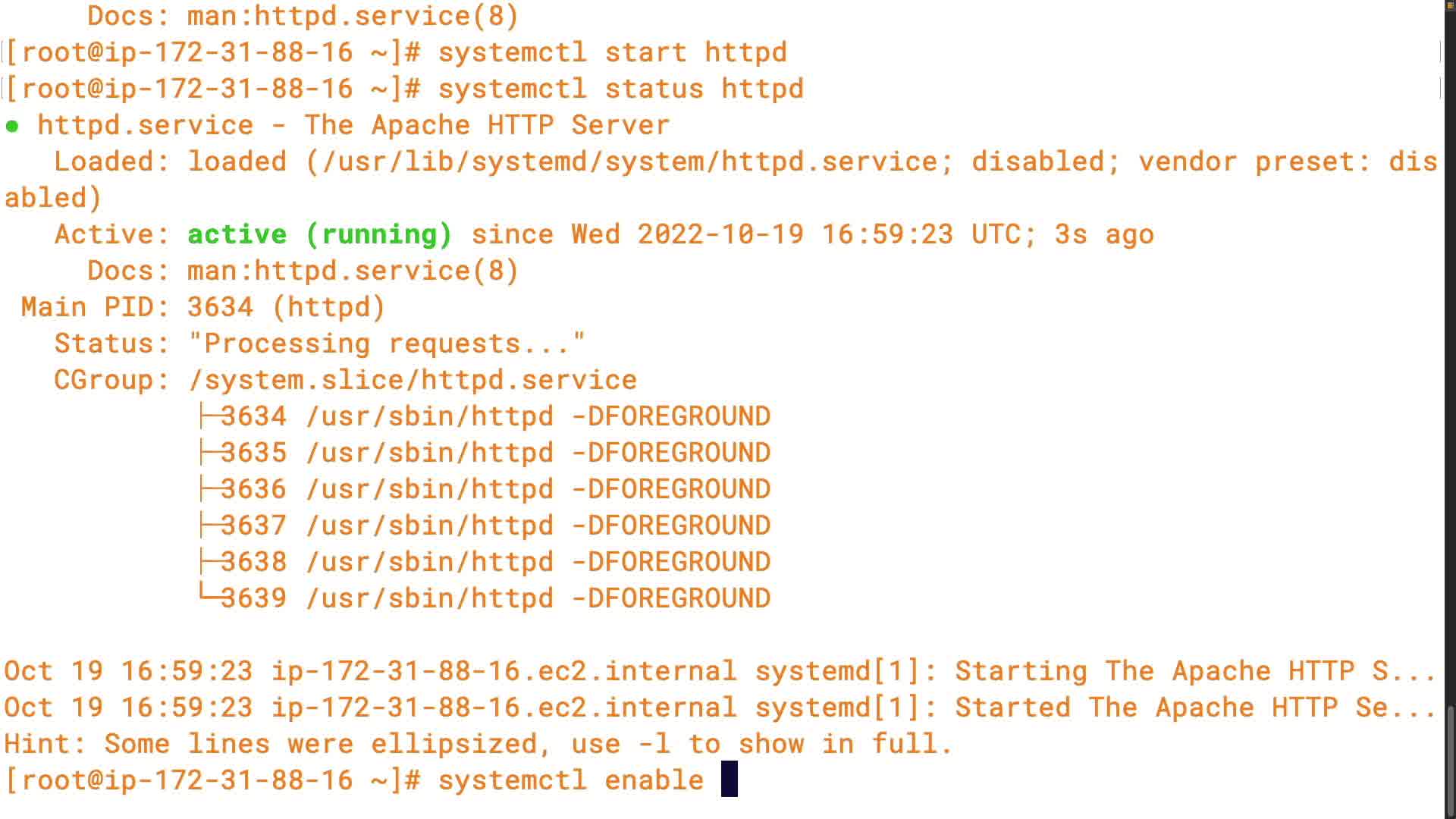Click the green 'active (running)' status text
The height and width of the screenshot is (819, 1456).
[319, 234]
